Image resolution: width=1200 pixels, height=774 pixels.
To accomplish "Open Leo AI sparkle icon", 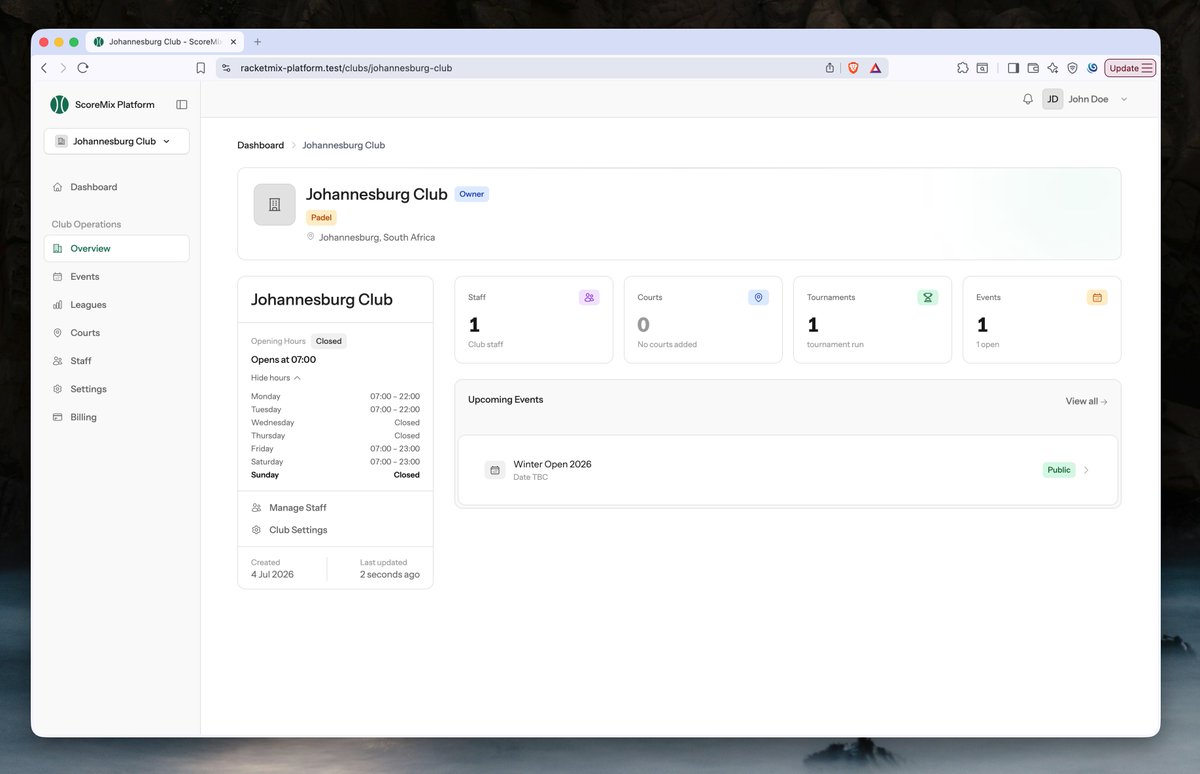I will point(1052,68).
